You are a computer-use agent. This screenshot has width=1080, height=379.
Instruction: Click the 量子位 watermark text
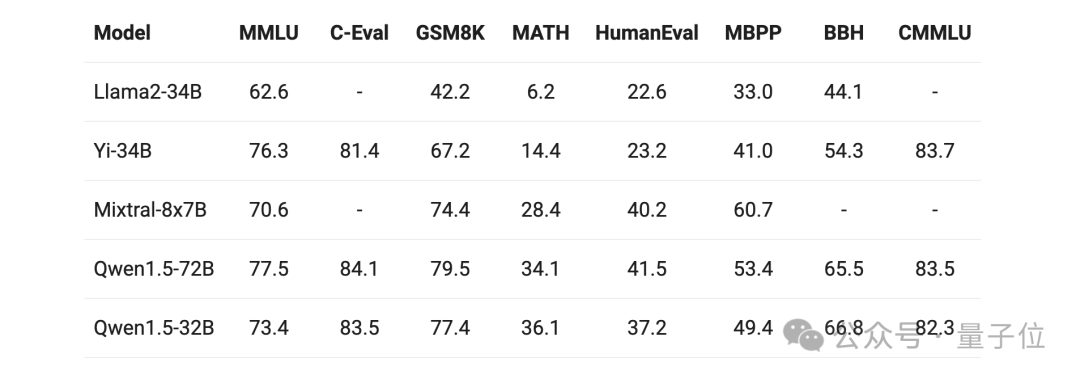[1001, 336]
